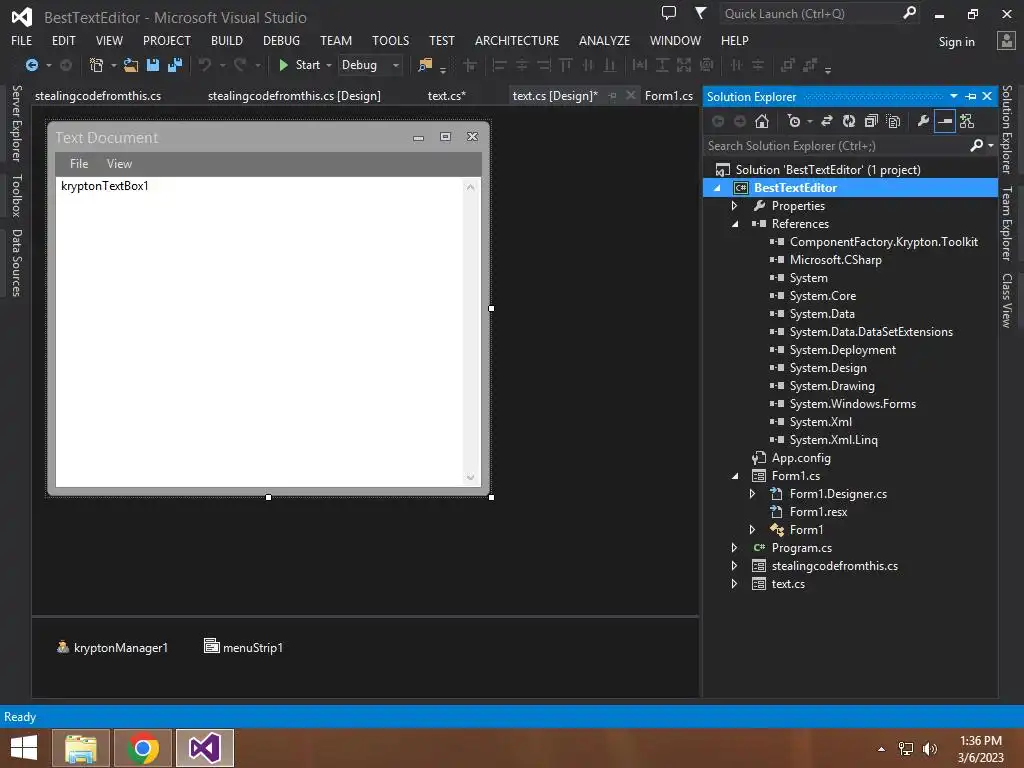Open the TOOLS menu

click(x=391, y=40)
